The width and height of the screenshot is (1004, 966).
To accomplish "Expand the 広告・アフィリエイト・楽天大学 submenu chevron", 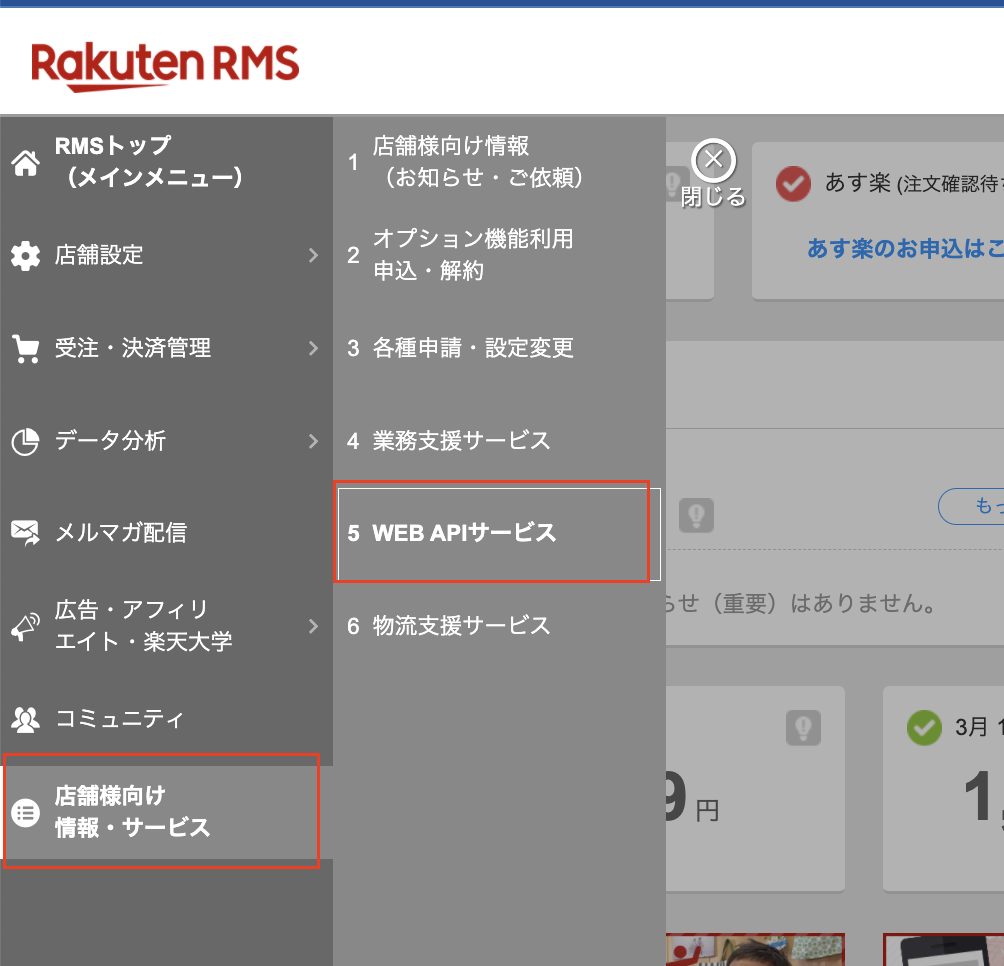I will coord(313,626).
